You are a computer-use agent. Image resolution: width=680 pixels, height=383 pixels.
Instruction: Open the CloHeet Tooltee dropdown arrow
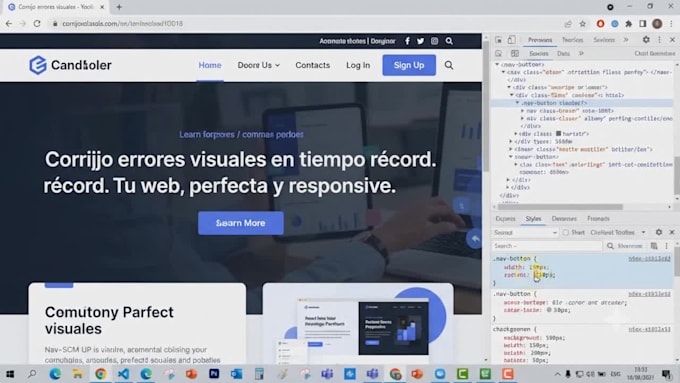click(x=644, y=232)
